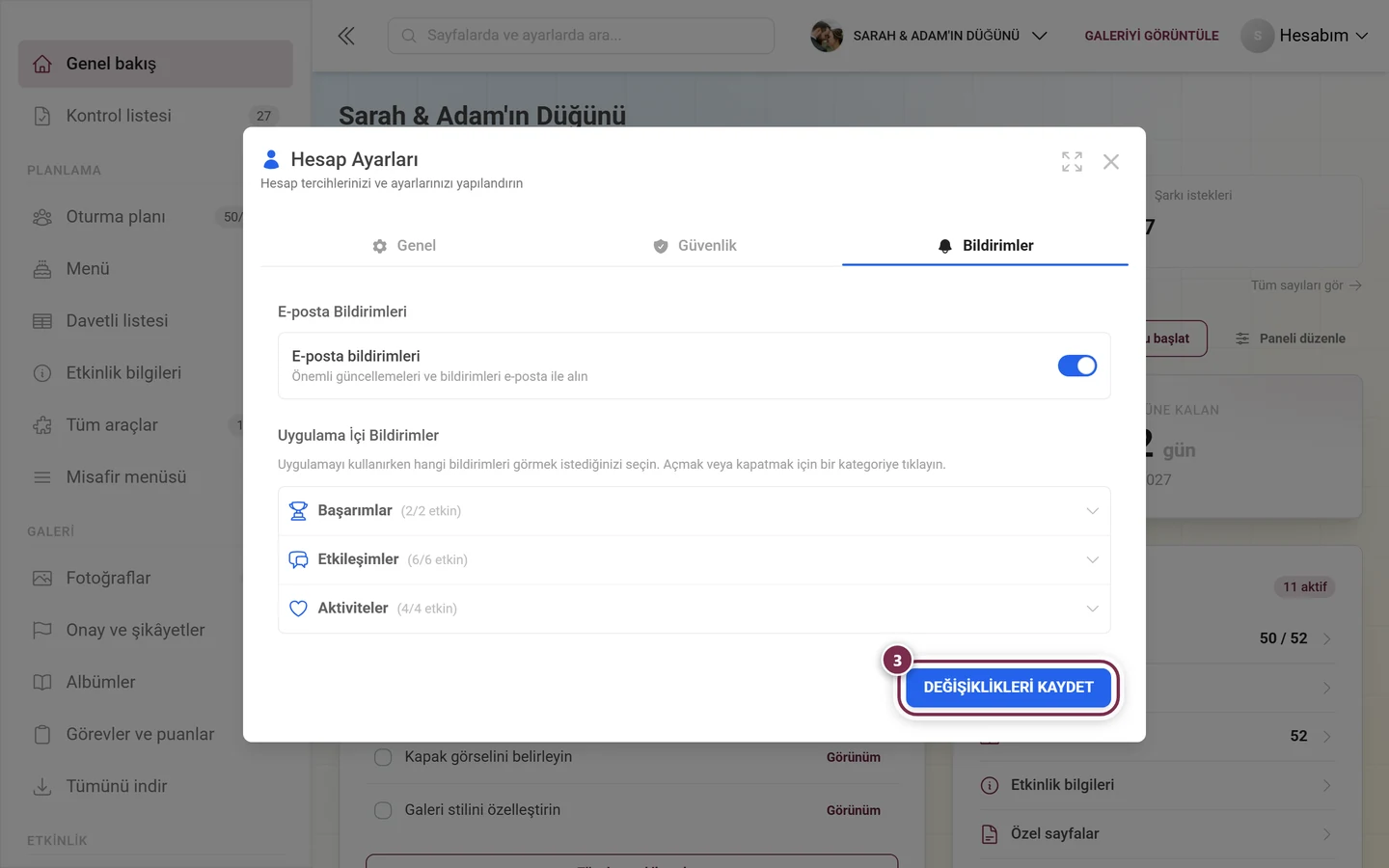This screenshot has height=868, width=1389.
Task: Click the Görünüm link beside Kapak görselini belirleyin
Action: 854,757
